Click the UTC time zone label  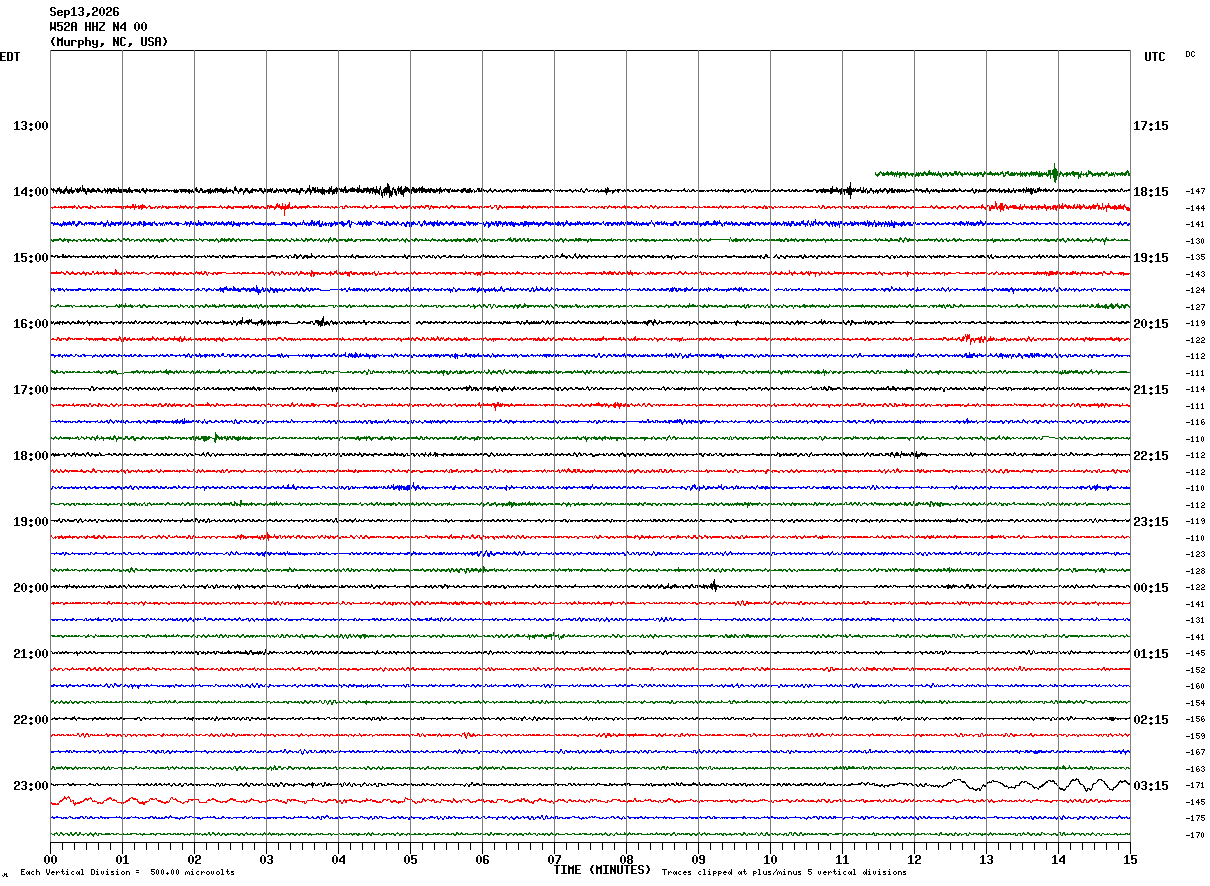click(1155, 57)
